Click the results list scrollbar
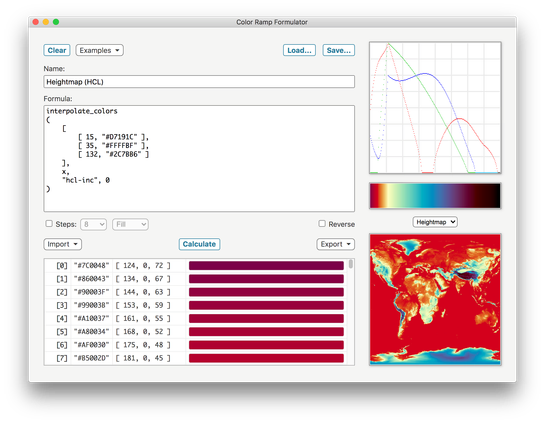545x423 pixels. 351,264
